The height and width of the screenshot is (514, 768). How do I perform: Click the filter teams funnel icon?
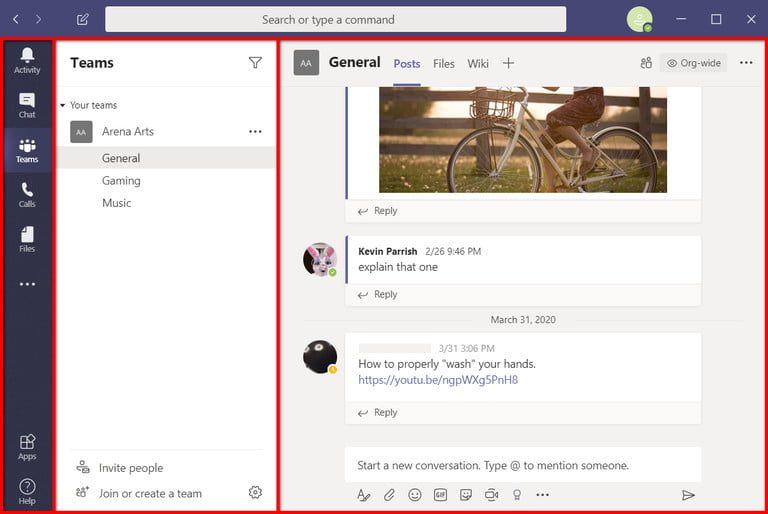(255, 63)
